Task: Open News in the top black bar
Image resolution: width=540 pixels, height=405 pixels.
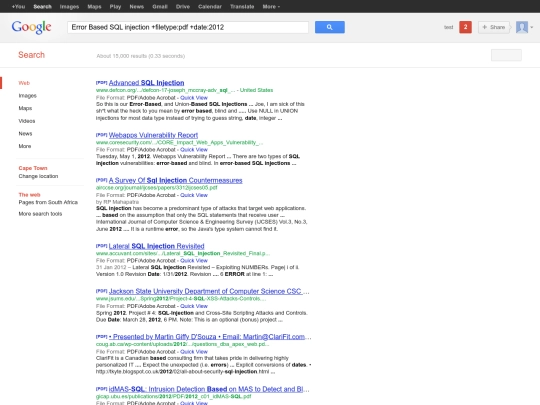Action: pyautogui.click(x=137, y=7)
